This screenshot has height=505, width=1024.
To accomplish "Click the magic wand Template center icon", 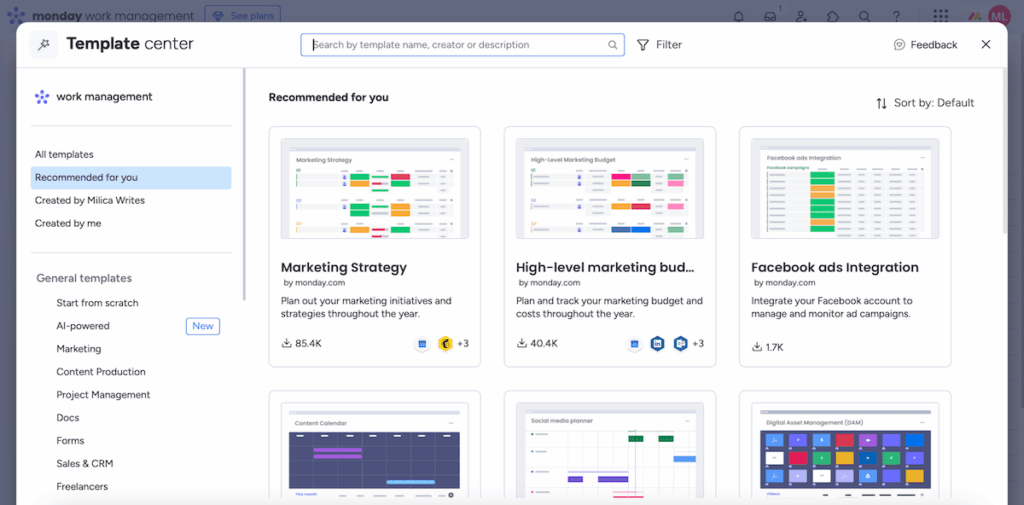I will 43,45.
